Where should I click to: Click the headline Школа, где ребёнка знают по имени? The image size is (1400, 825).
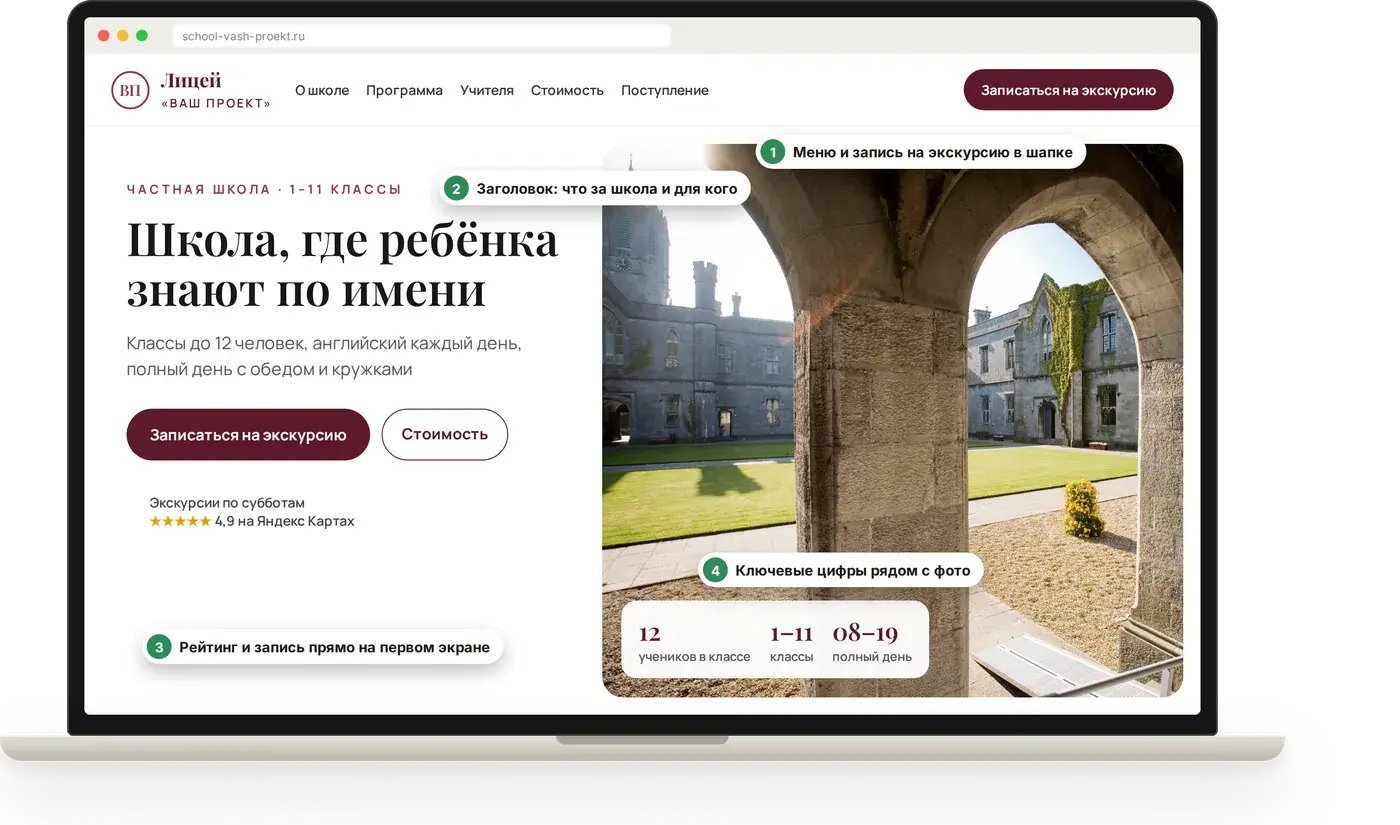(x=342, y=264)
